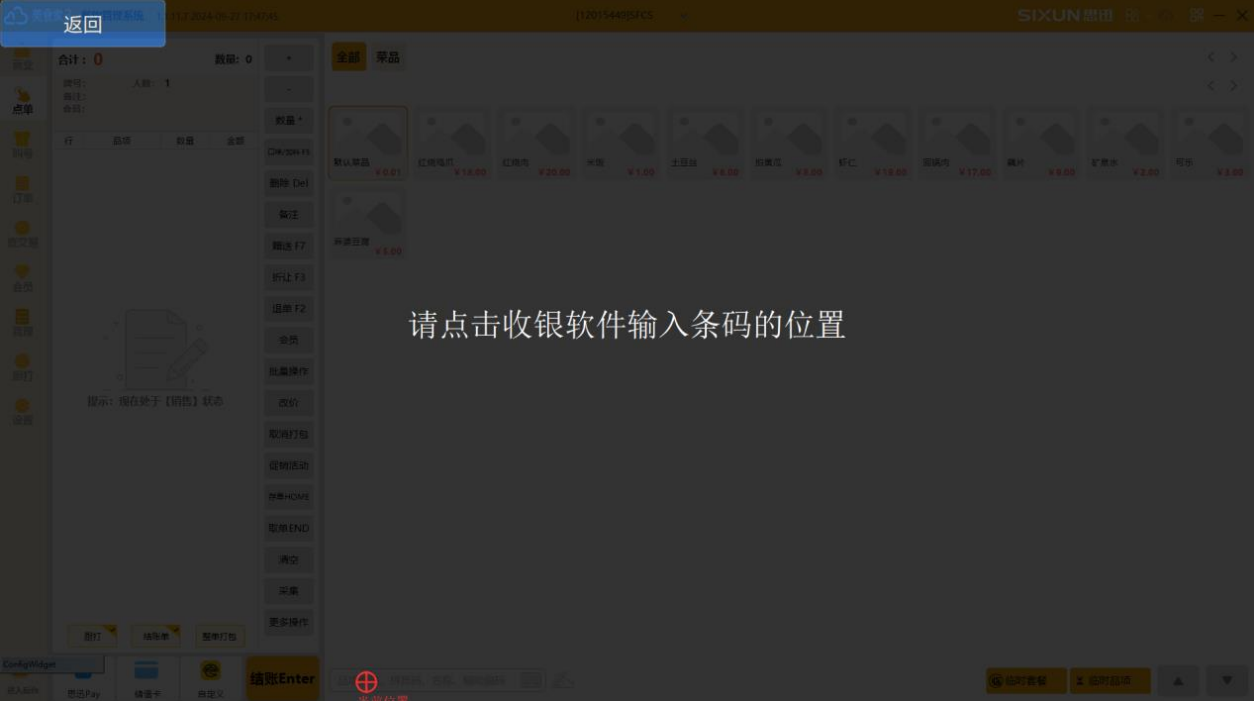The height and width of the screenshot is (701, 1256).
Task: Select the 麻婆豆腐 product card
Action: pos(368,223)
